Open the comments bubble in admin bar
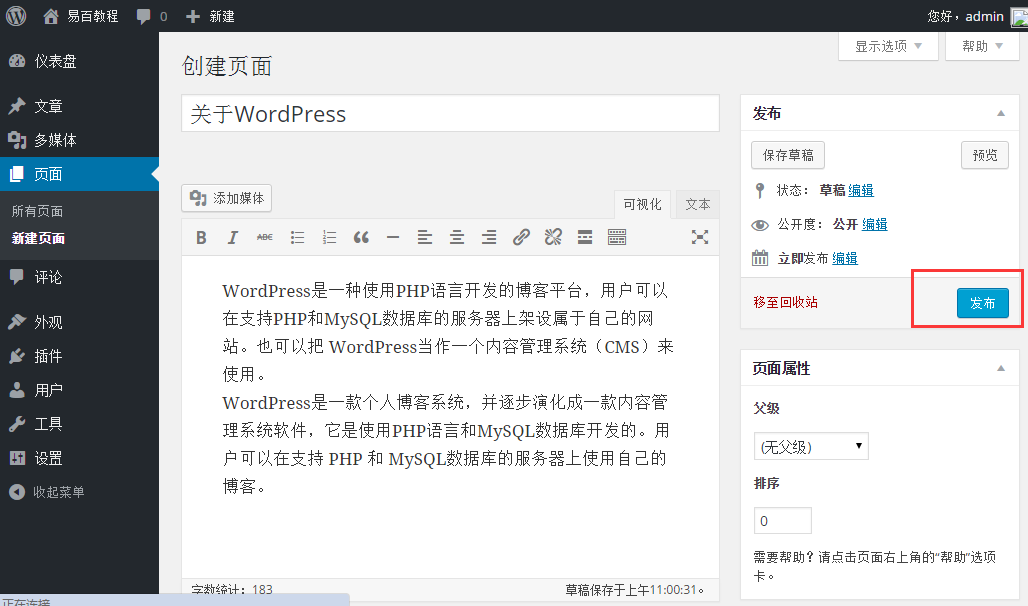This screenshot has height=606, width=1028. tap(151, 16)
